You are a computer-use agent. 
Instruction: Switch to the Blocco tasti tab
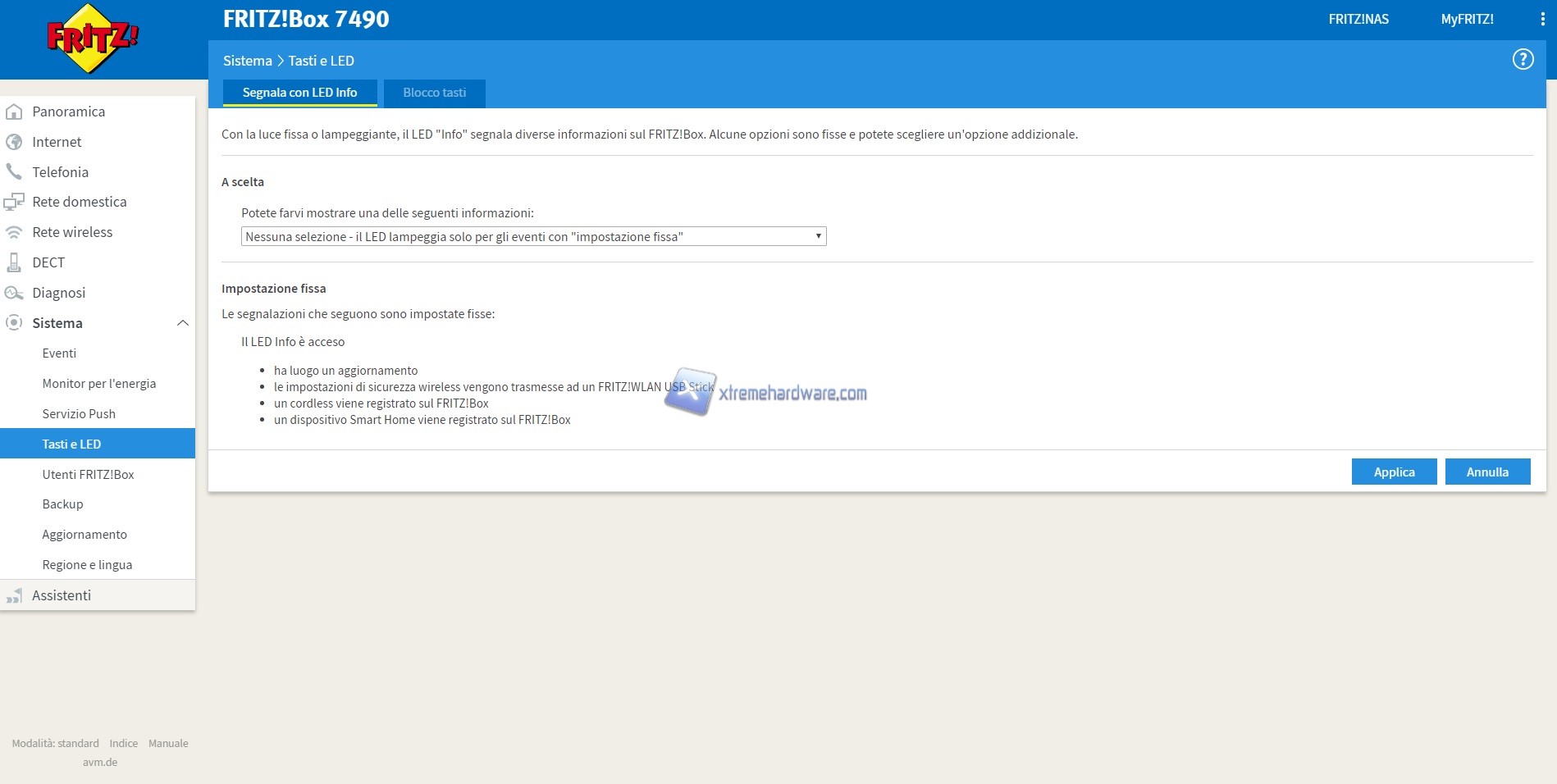(434, 93)
